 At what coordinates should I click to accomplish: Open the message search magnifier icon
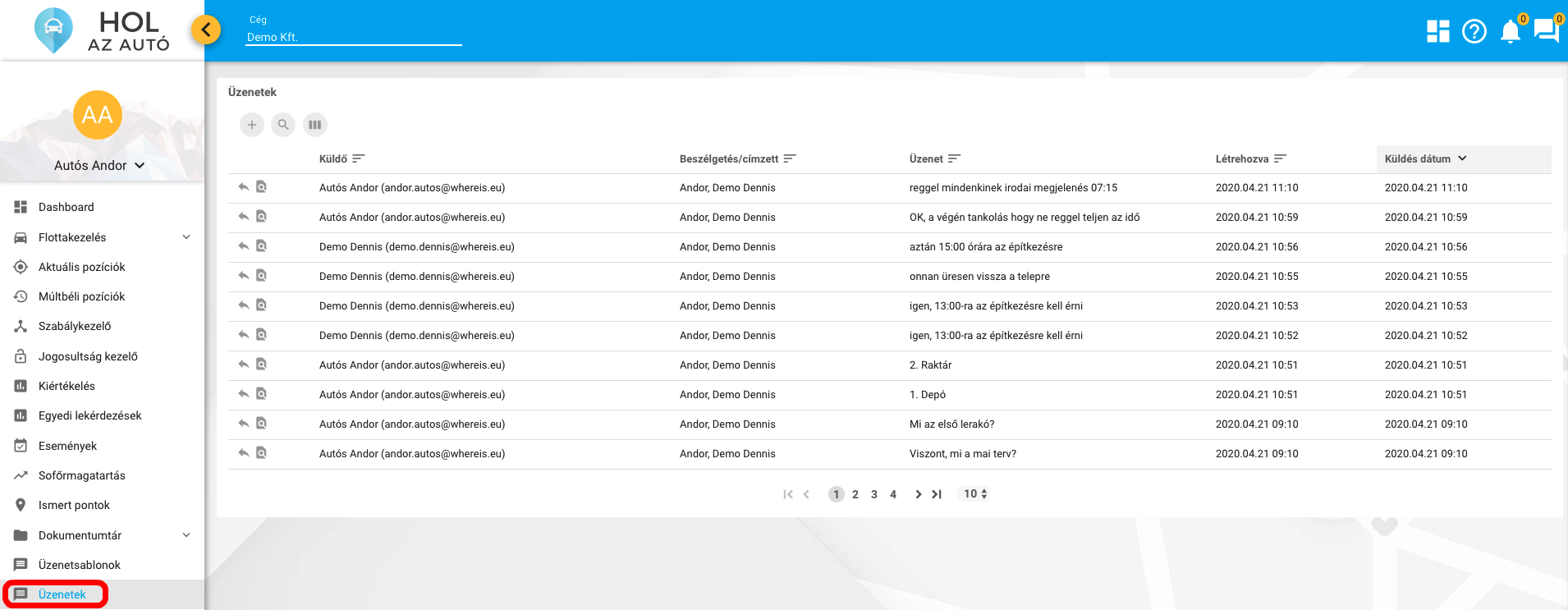tap(283, 125)
